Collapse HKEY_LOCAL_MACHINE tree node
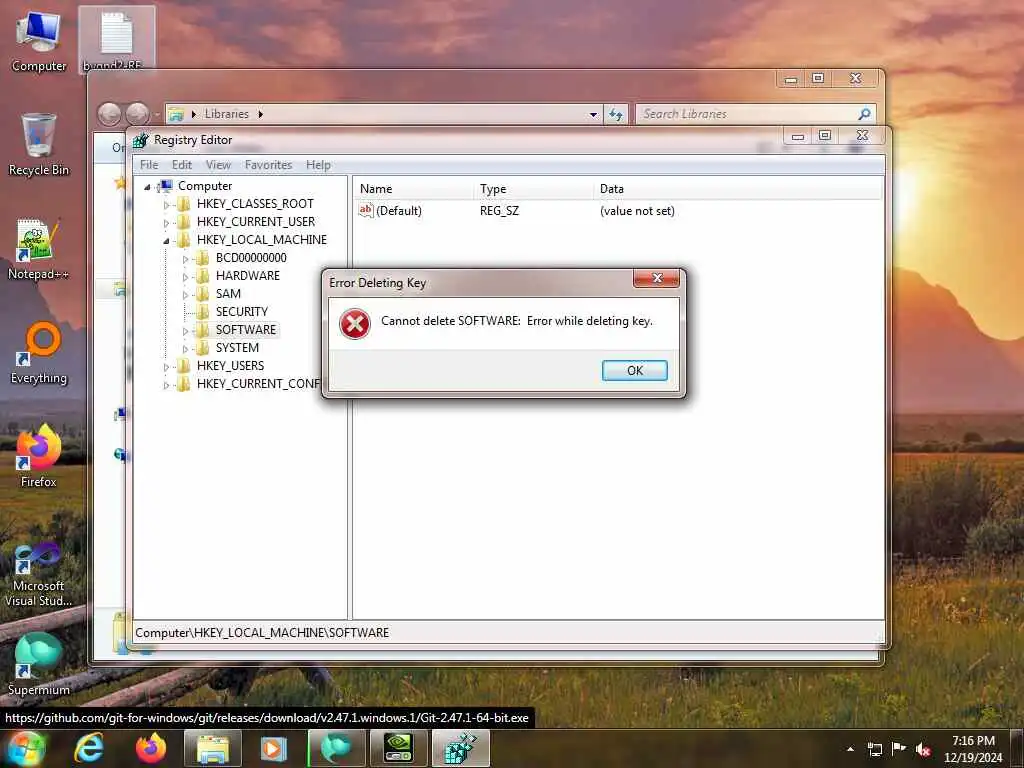 click(167, 240)
